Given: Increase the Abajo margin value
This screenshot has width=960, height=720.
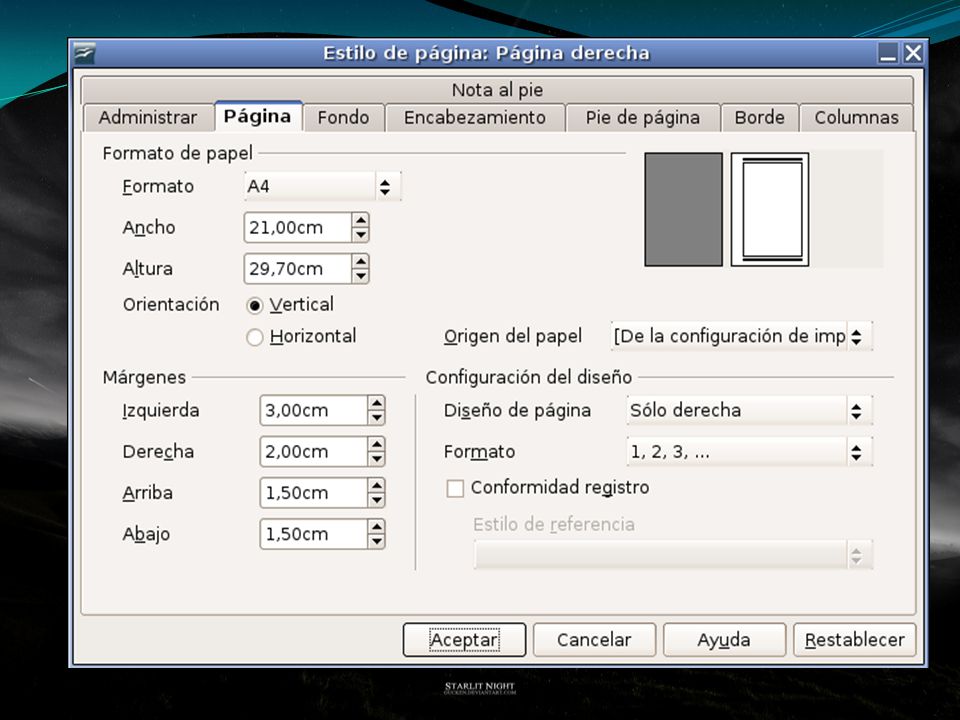Looking at the screenshot, I should (377, 527).
